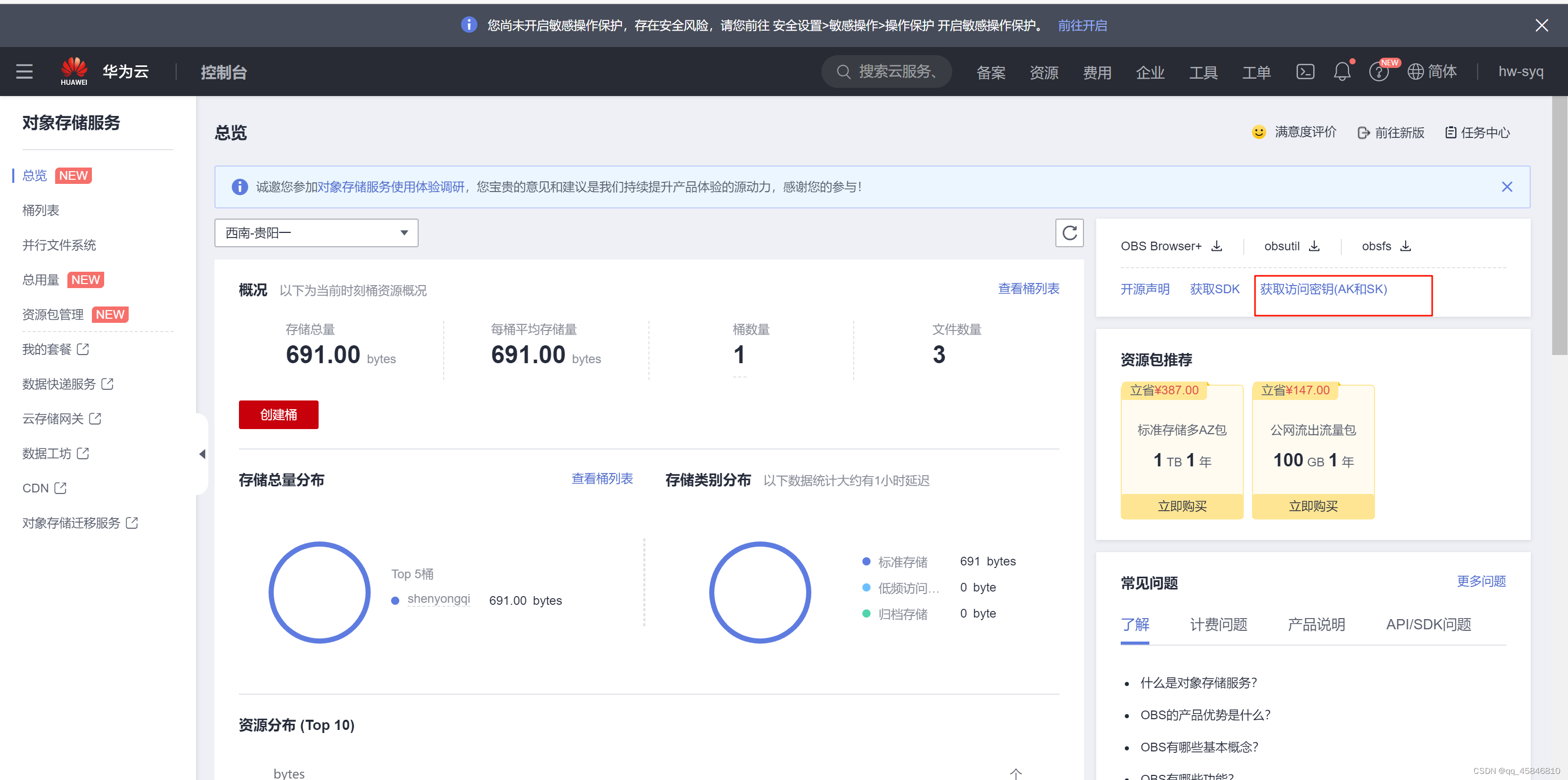Open the help question-mark icon

coord(1379,72)
